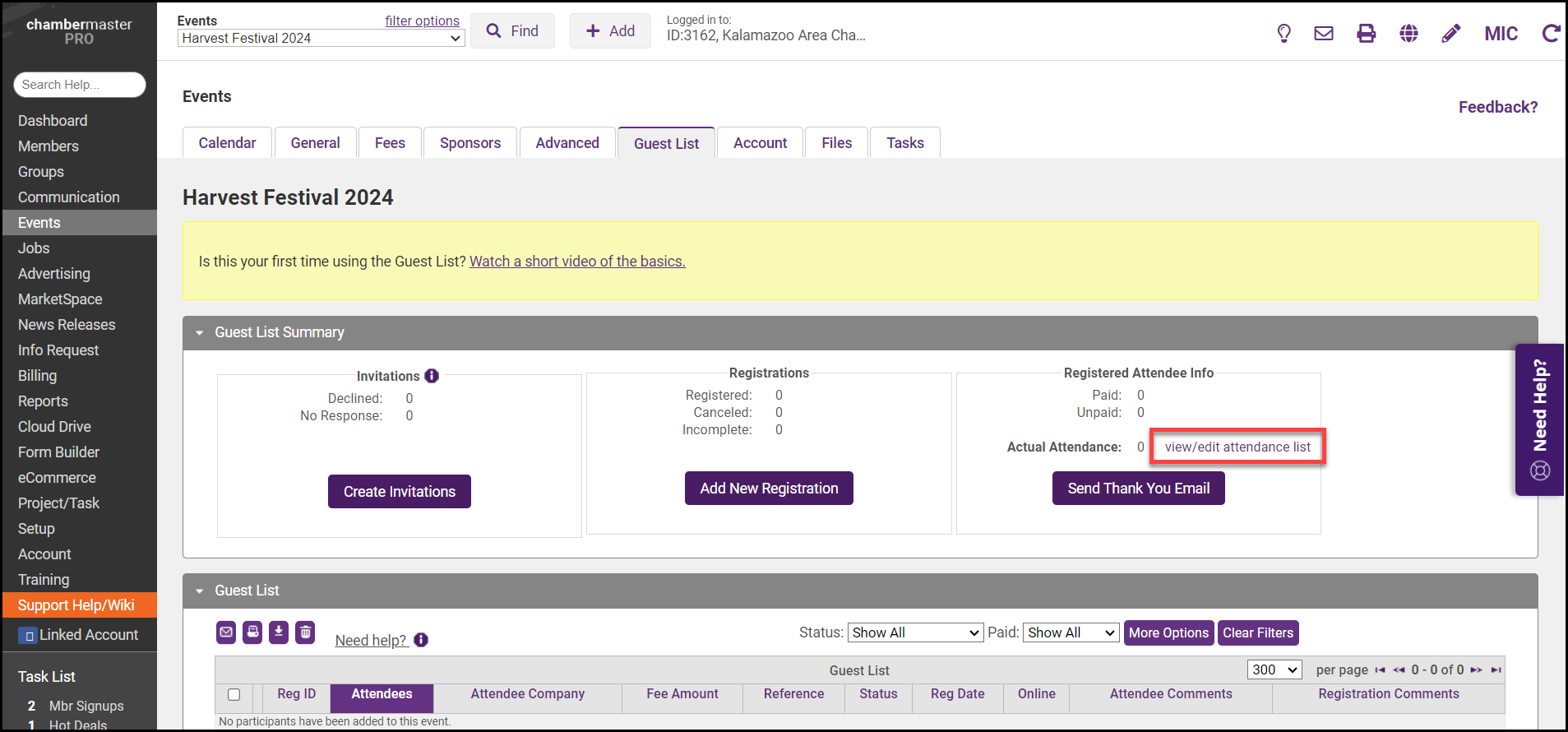Click the Invitations info icon
The width and height of the screenshot is (1568, 732).
[x=432, y=376]
